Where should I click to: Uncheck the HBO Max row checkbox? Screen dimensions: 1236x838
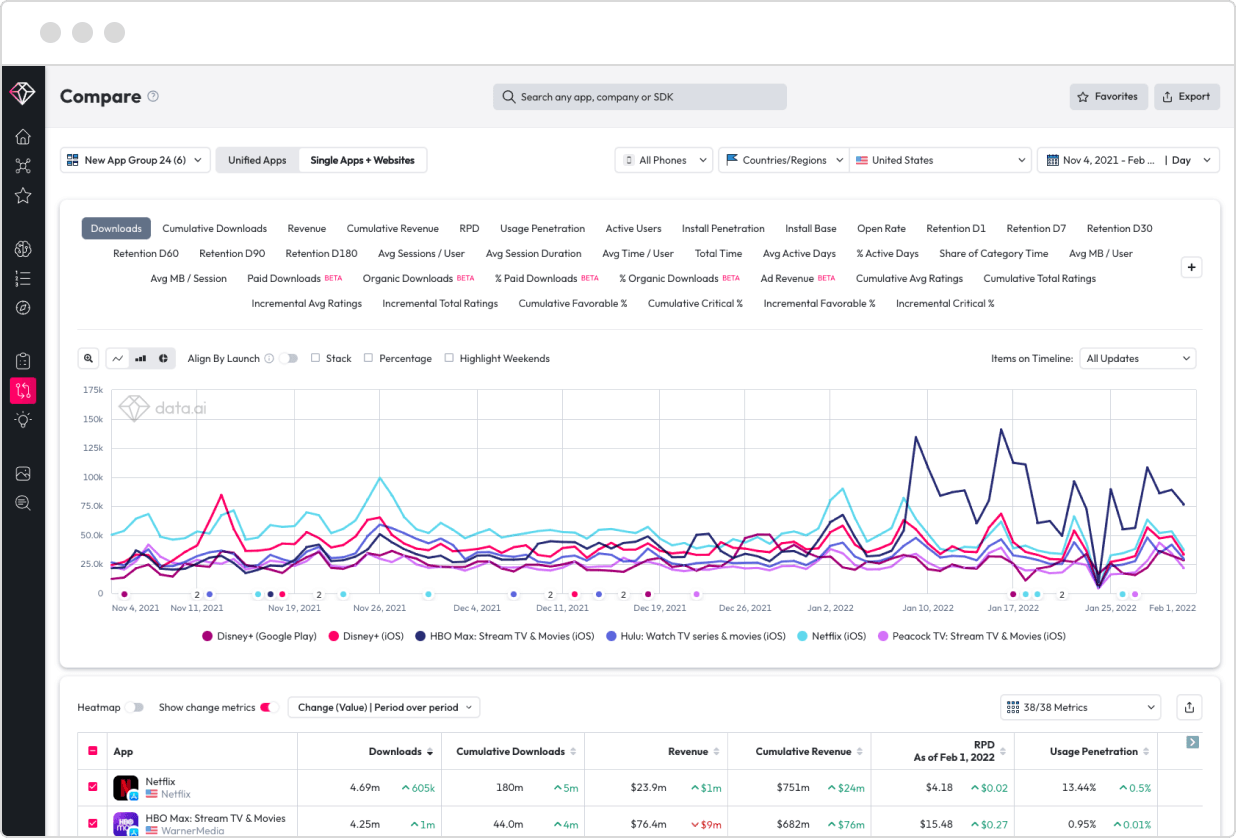coord(93,823)
